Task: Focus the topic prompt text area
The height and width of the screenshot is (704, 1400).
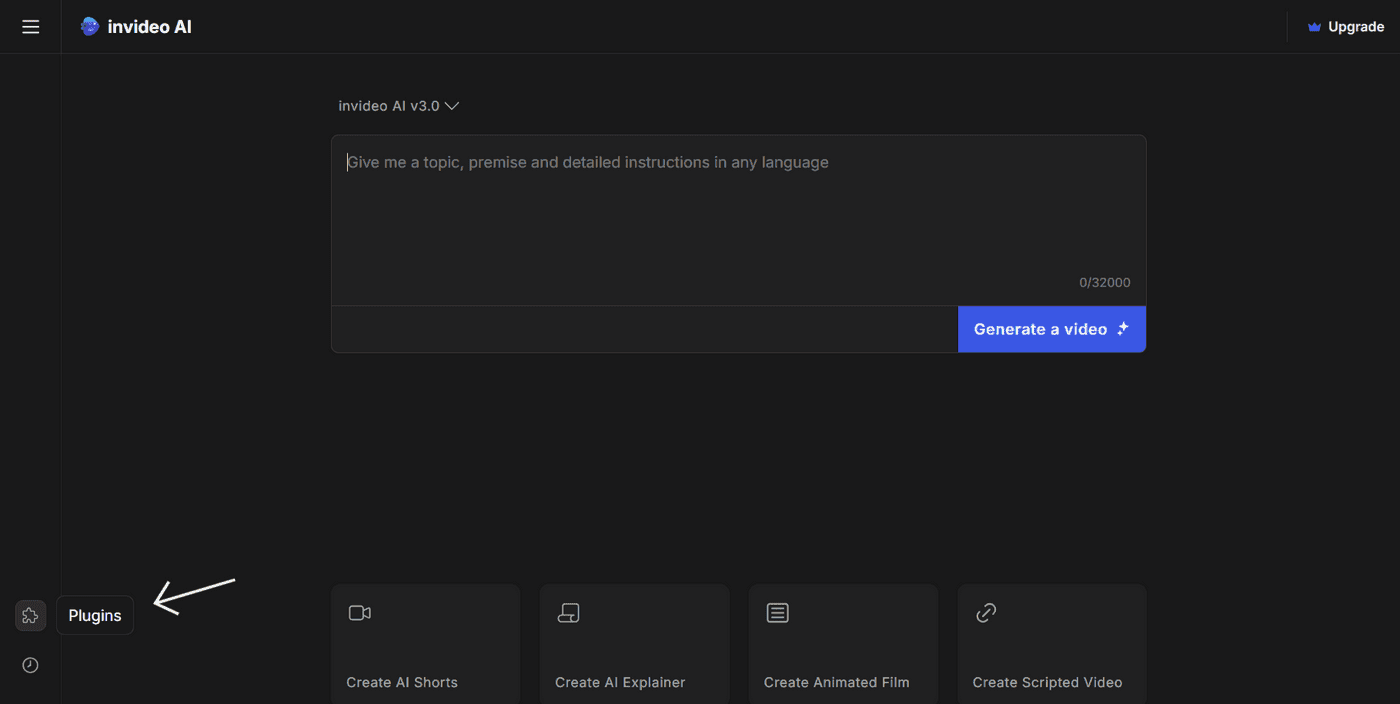Action: tap(738, 215)
